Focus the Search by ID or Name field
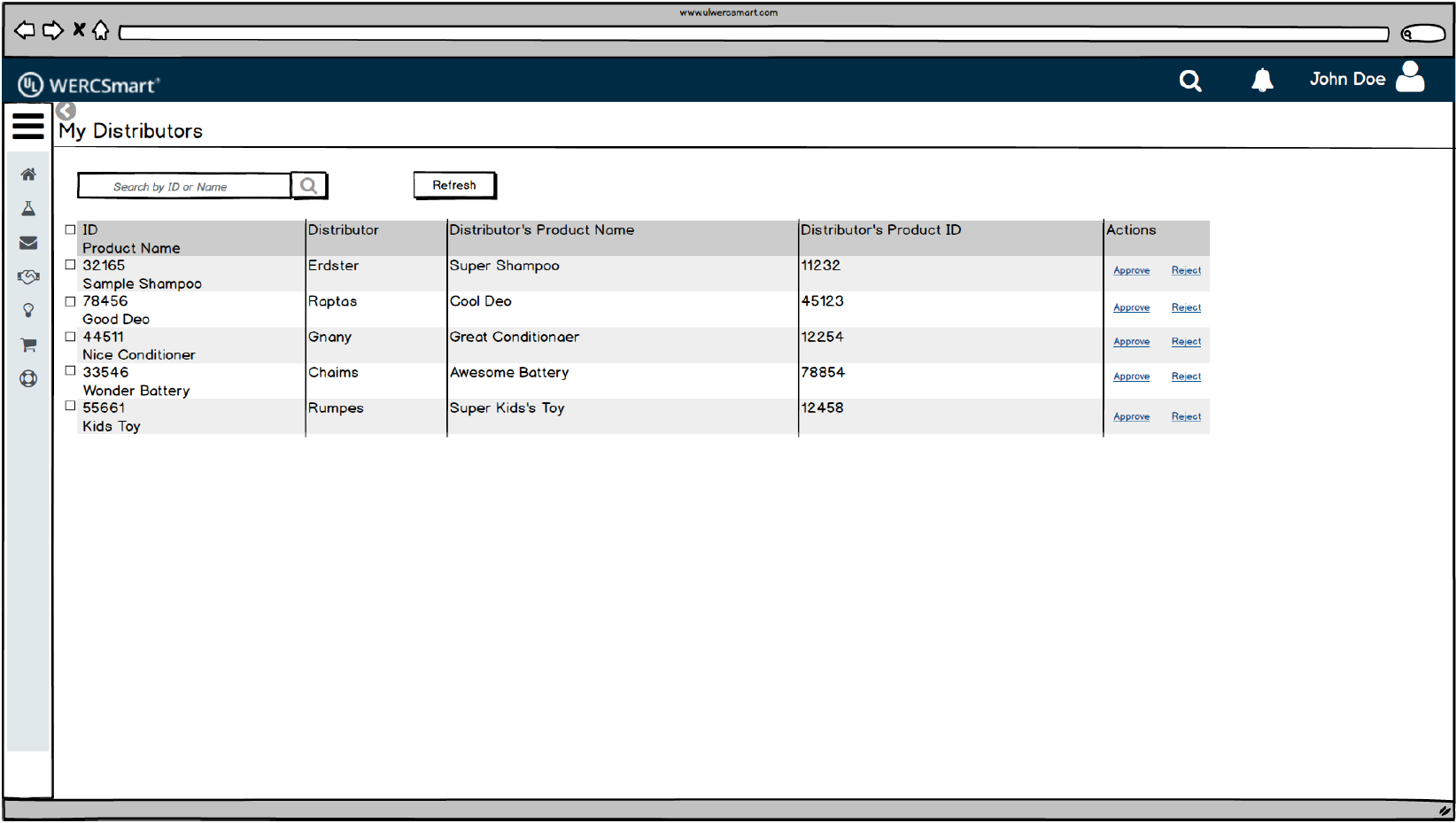Screen dimensions: 1456x823 184,186
